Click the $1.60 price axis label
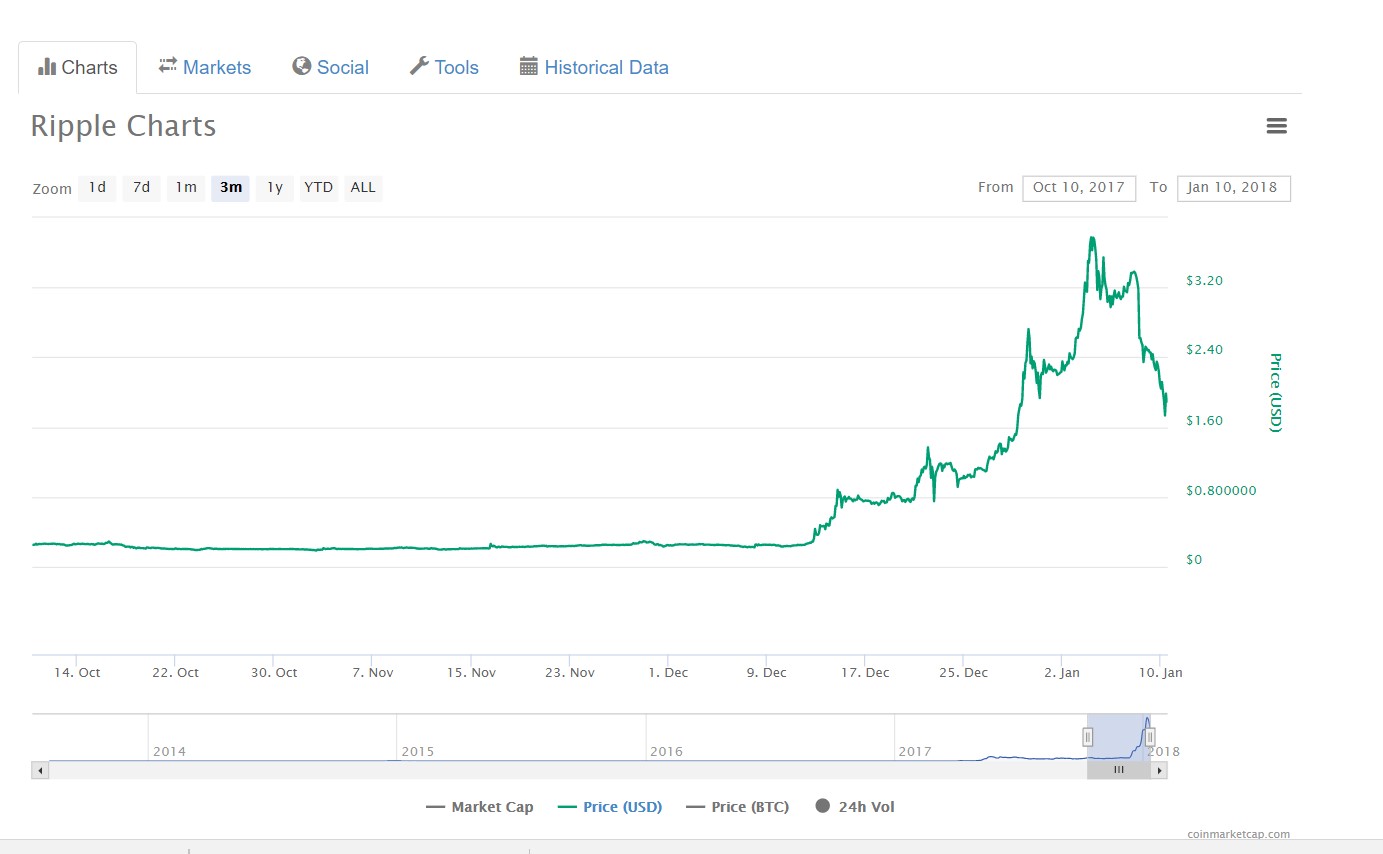Screen dimensions: 1383x854 (x=1205, y=421)
